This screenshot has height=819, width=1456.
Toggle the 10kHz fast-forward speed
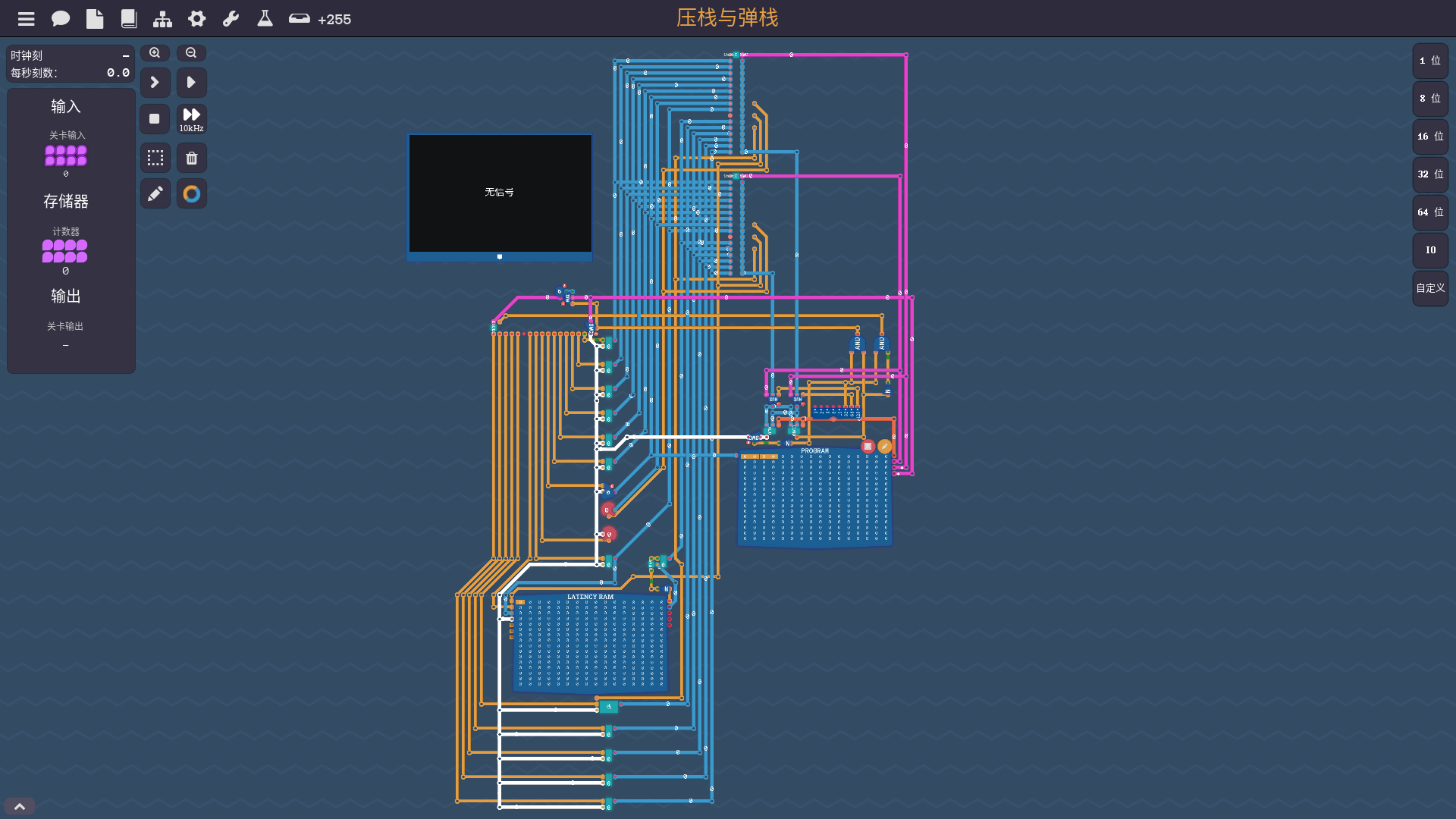191,119
